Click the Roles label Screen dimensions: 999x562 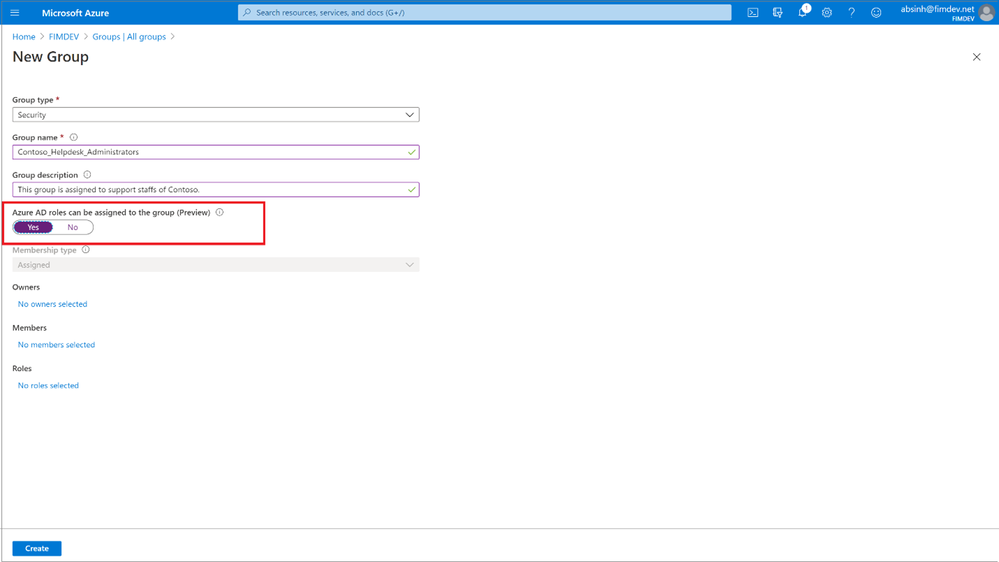22,369
